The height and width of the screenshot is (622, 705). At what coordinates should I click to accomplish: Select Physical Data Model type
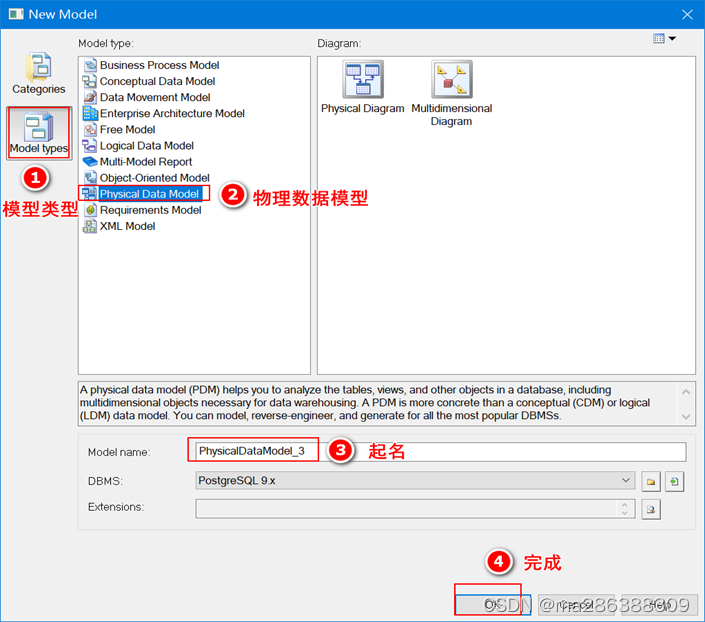(149, 194)
